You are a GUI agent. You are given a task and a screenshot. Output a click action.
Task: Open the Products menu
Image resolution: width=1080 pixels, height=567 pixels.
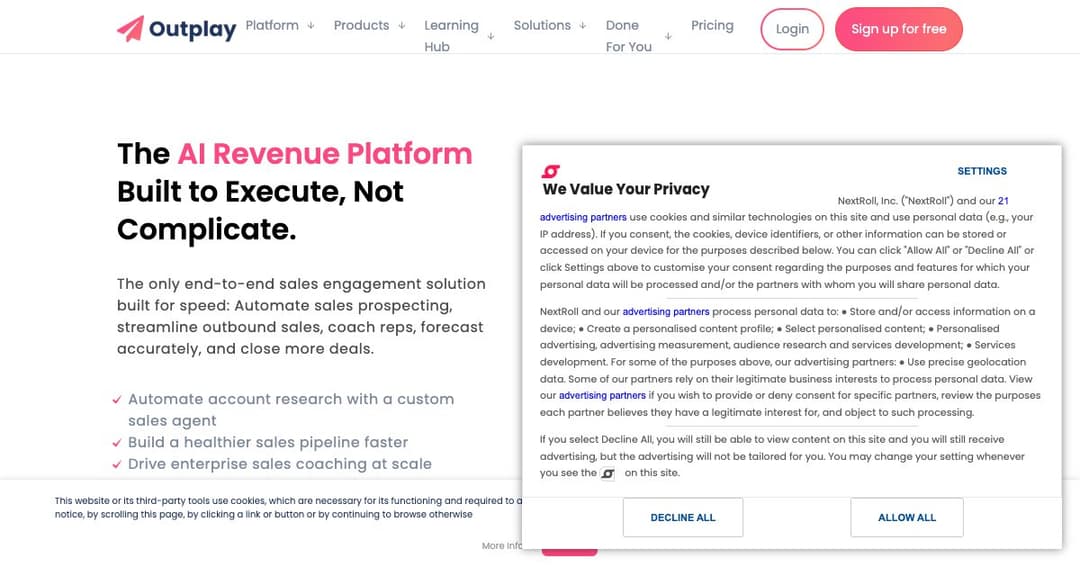pos(362,25)
